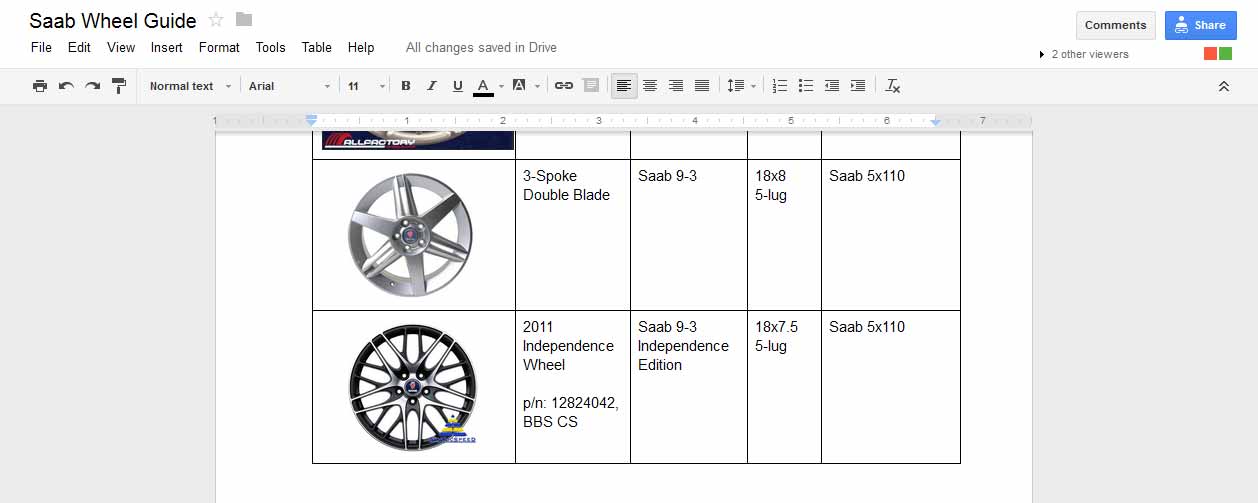Collapse the toolbar with double chevron
Image resolution: width=1258 pixels, height=503 pixels.
pyautogui.click(x=1223, y=86)
